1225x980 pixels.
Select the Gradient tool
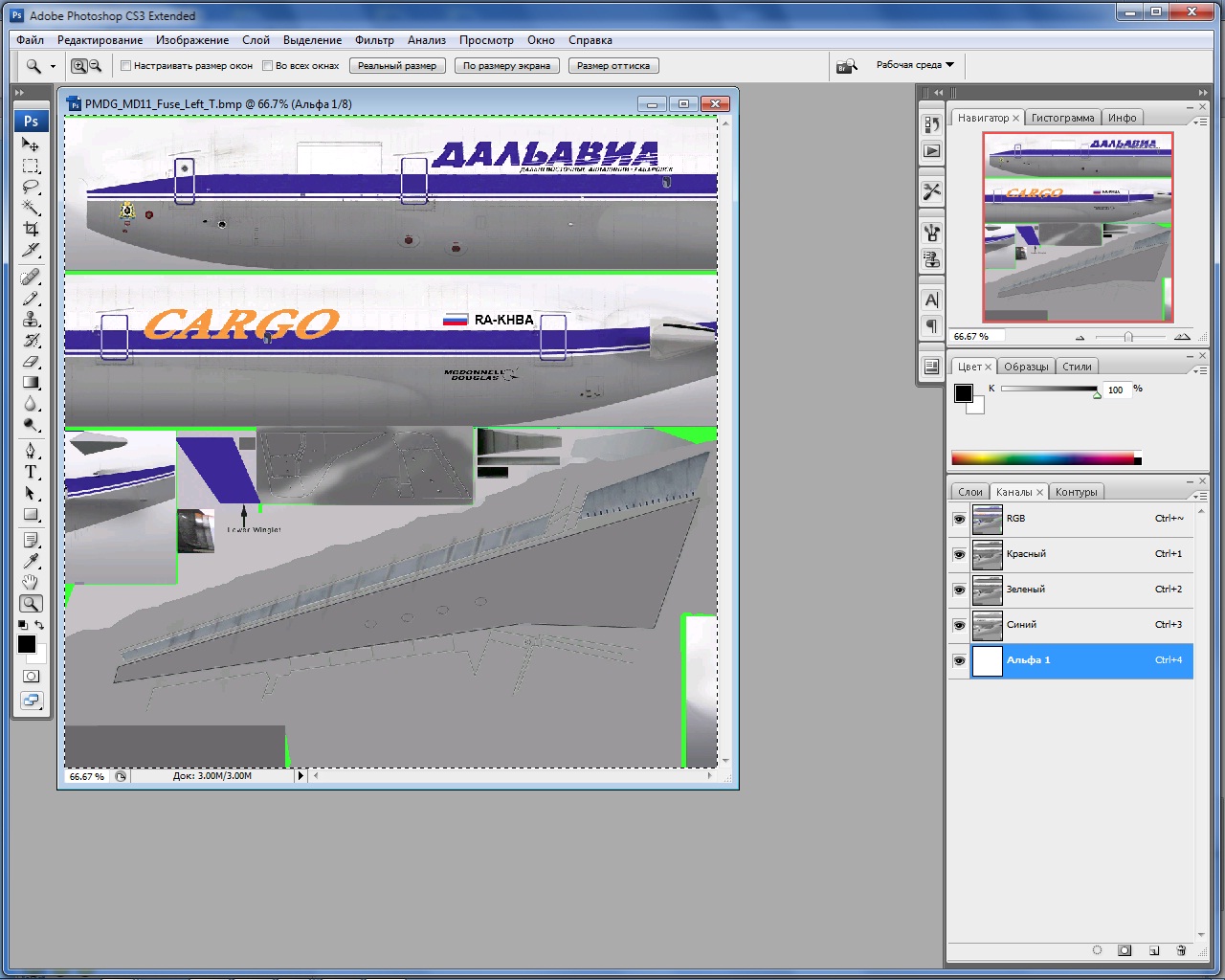click(31, 383)
